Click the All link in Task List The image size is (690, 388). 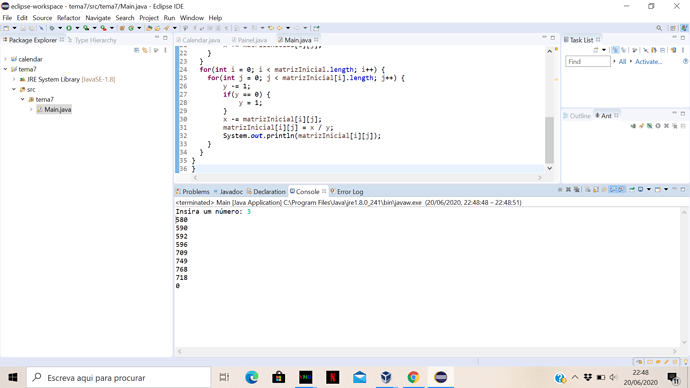622,62
